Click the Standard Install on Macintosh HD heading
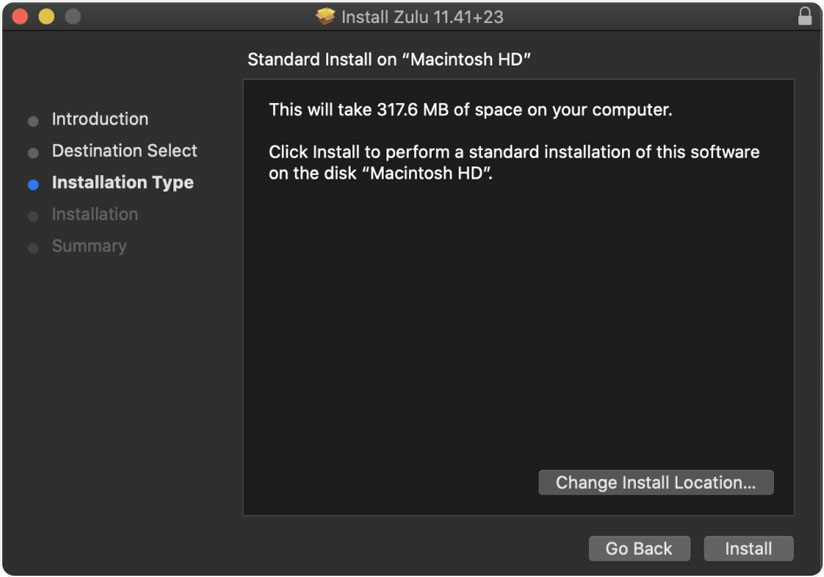The width and height of the screenshot is (824, 577). 389,60
